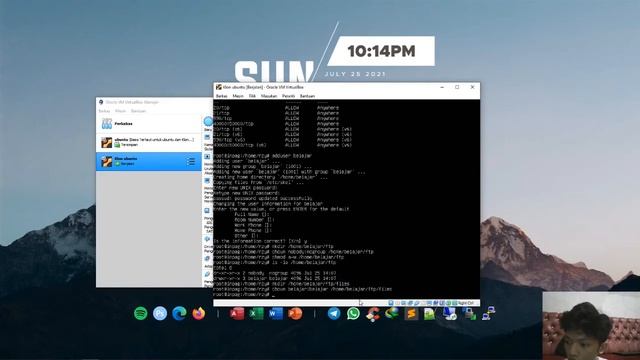
Task: Launch Spotify from the dock
Action: 140,313
